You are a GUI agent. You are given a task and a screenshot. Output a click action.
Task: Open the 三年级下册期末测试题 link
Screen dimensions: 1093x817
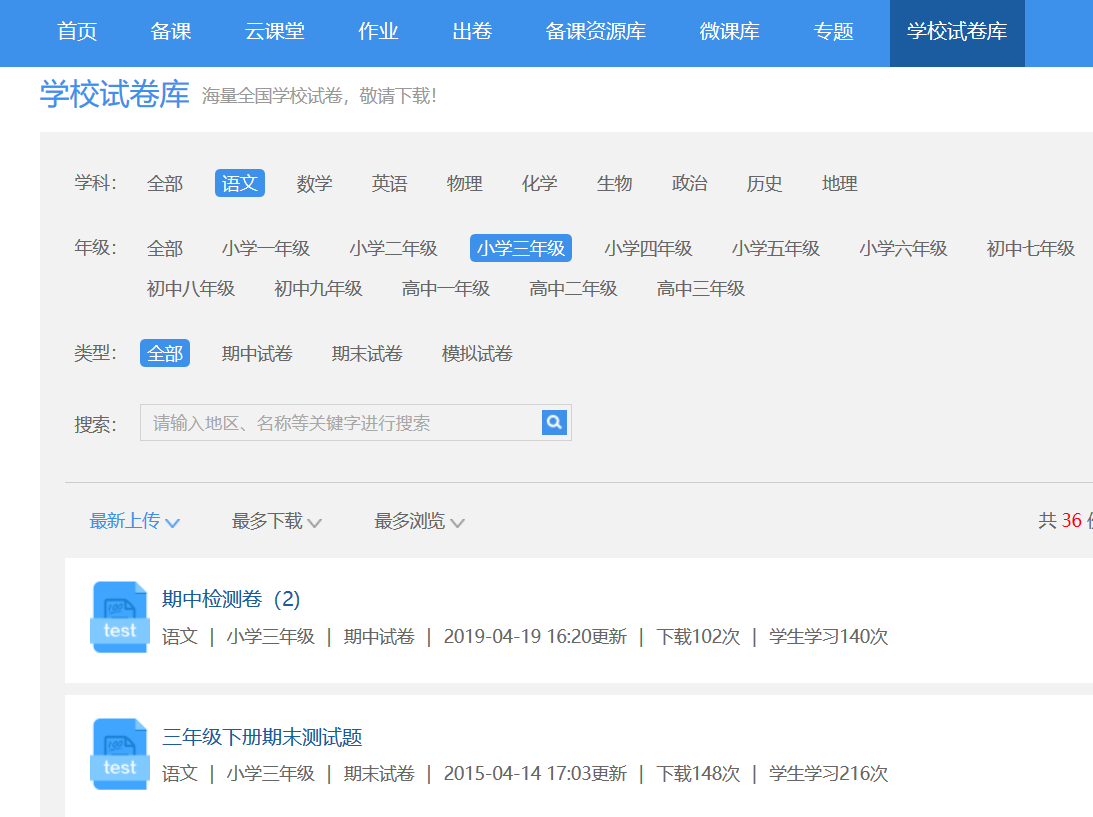(262, 738)
